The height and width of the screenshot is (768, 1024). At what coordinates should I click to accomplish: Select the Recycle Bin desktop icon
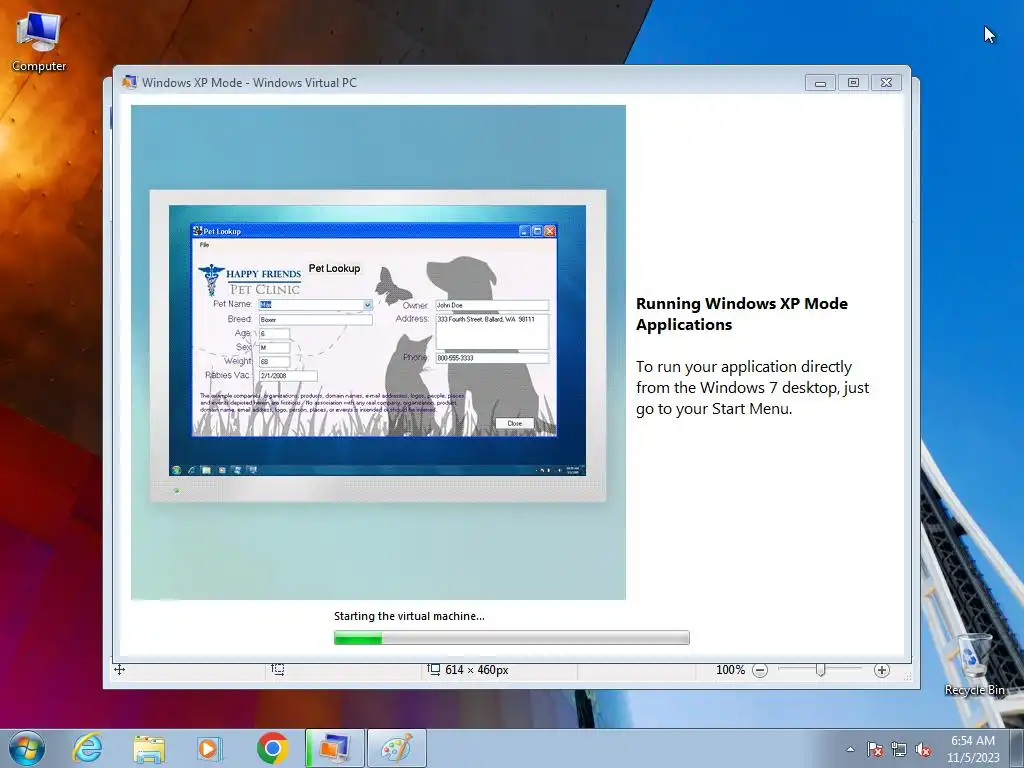(x=974, y=663)
